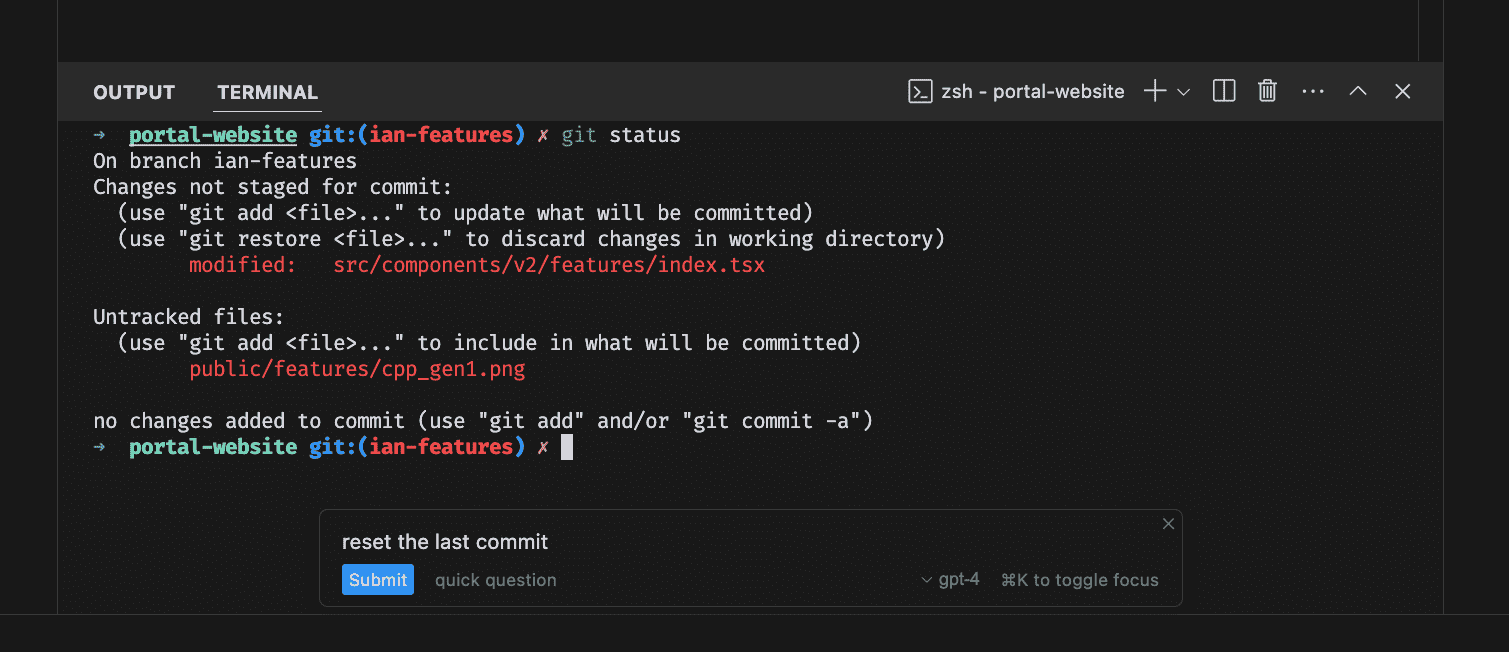Click the 'zsh - portal-website' terminal label
The height and width of the screenshot is (652, 1509).
pyautogui.click(x=1033, y=91)
